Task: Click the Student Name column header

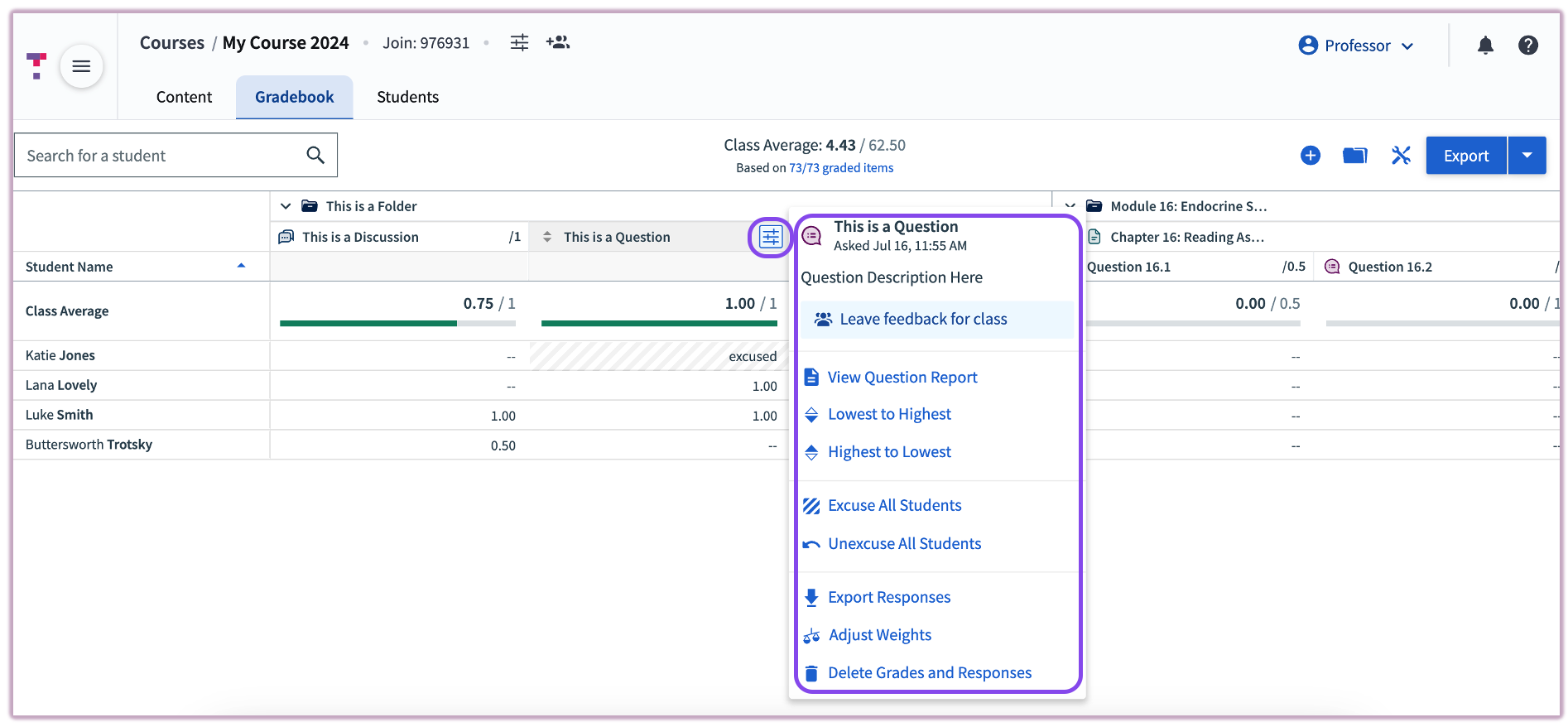Action: pyautogui.click(x=142, y=267)
